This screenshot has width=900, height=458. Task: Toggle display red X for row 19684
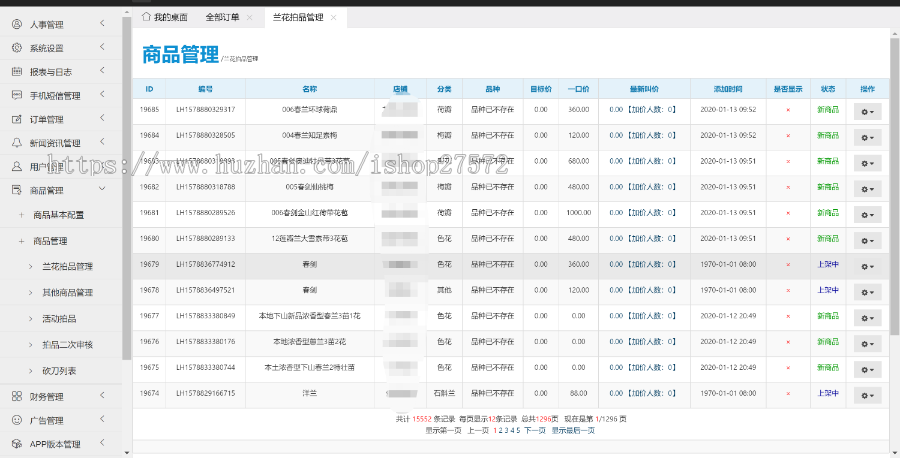(788, 135)
